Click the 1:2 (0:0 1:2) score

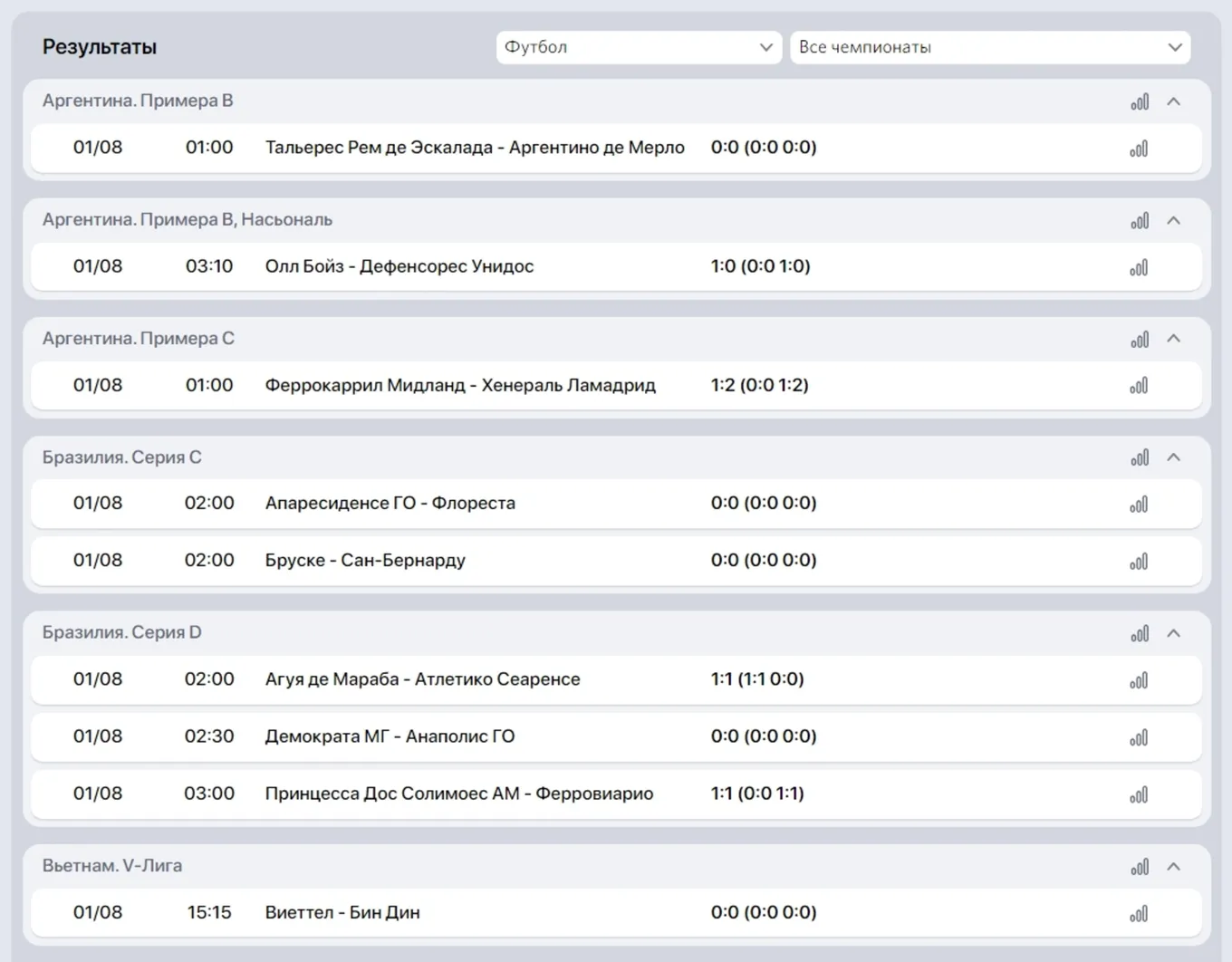tap(759, 385)
